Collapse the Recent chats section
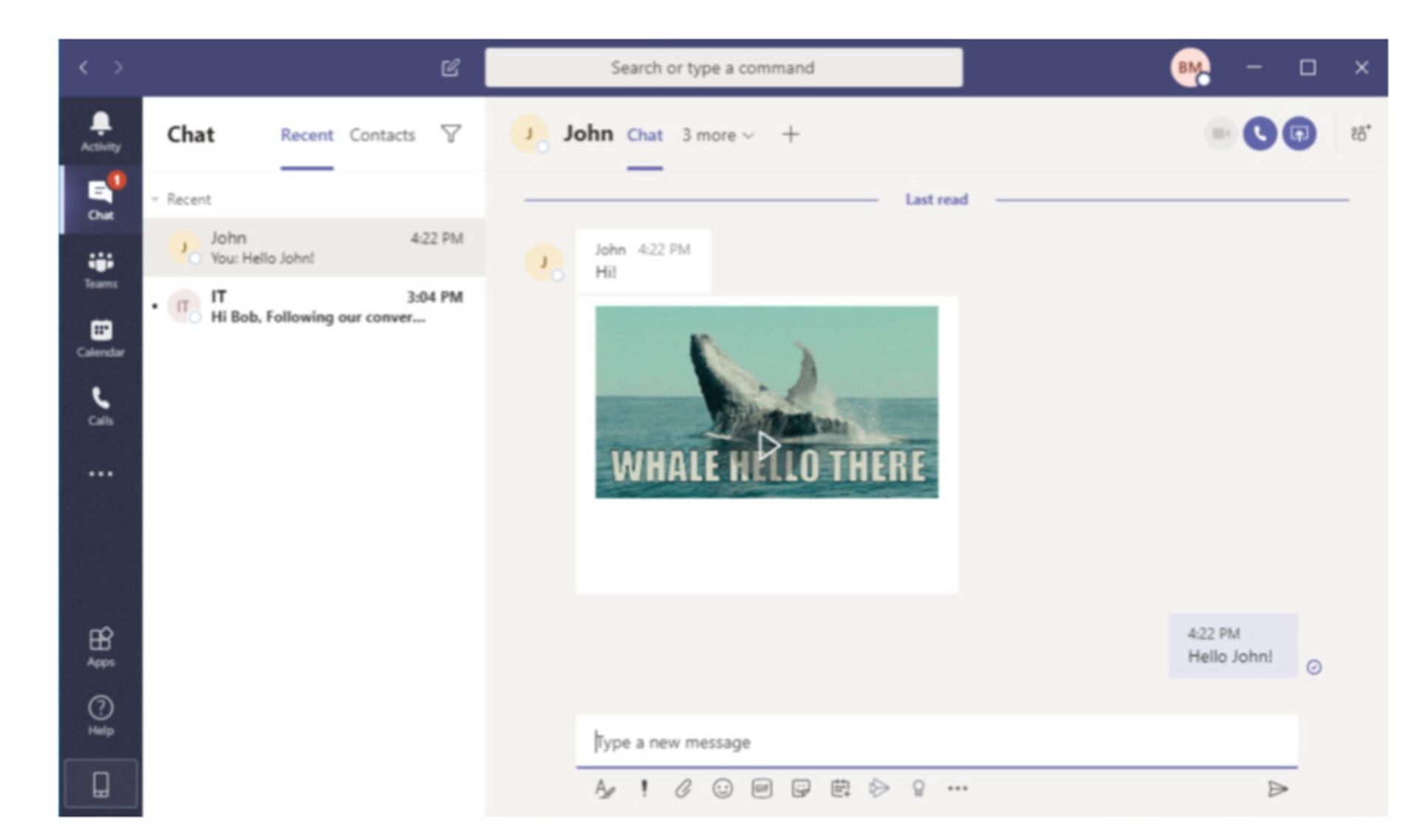The width and height of the screenshot is (1420, 840). 155,200
